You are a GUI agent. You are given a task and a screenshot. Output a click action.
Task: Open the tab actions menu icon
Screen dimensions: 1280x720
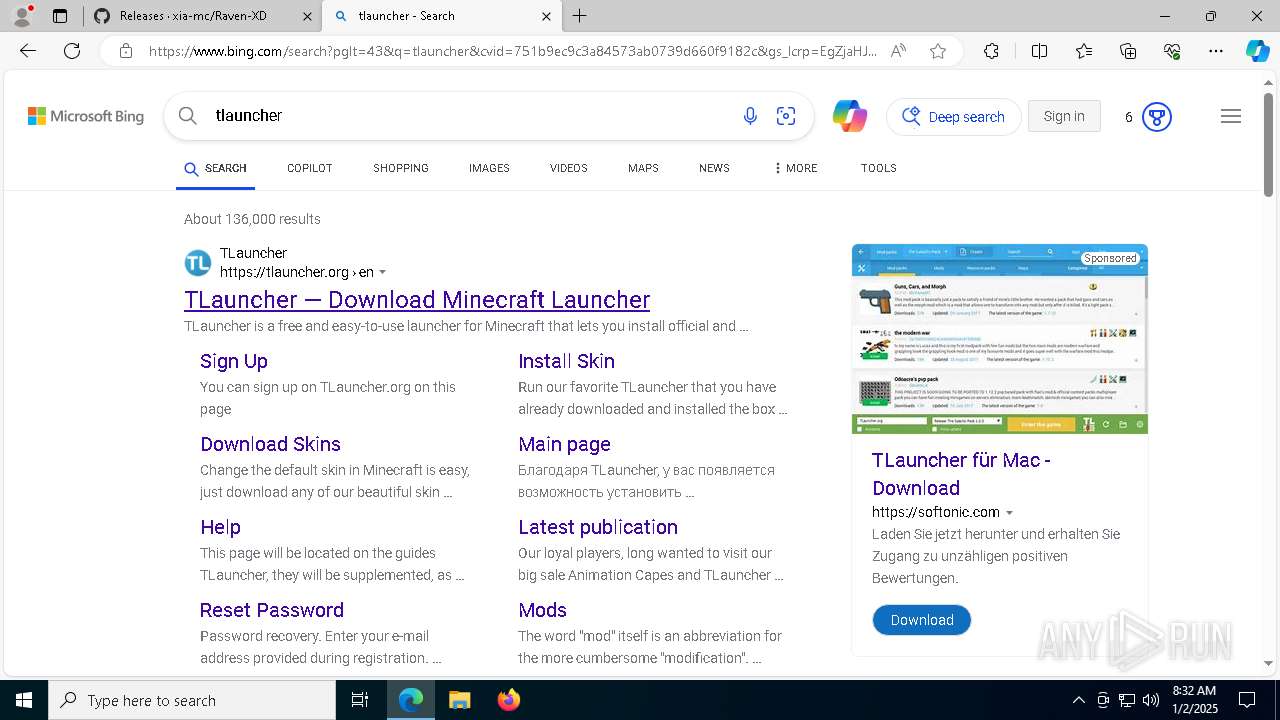[x=60, y=16]
